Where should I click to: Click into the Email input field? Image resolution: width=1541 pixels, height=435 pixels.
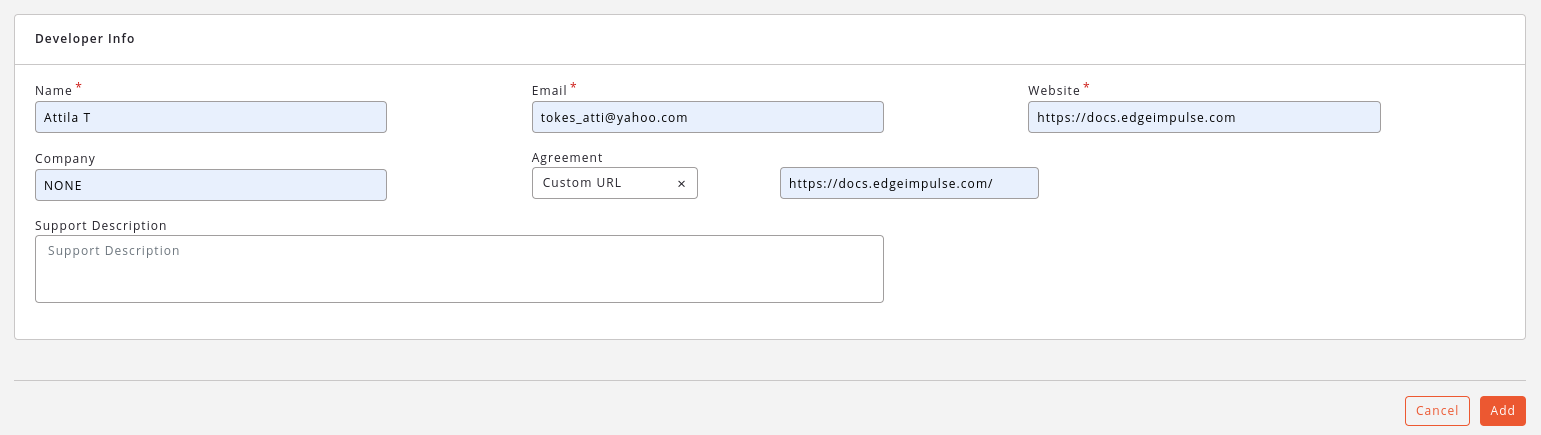pyautogui.click(x=708, y=117)
